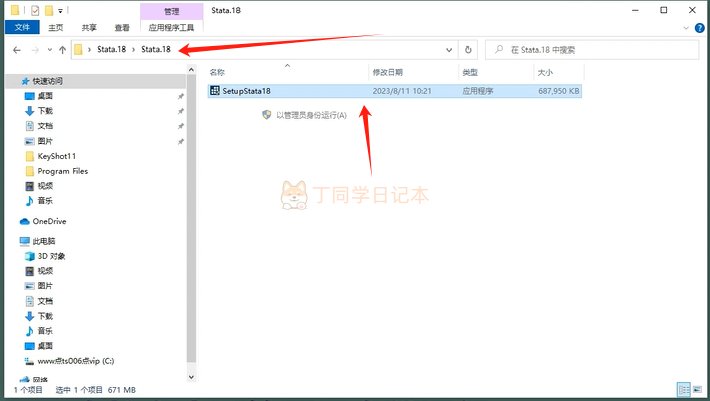Open recent locations dropdown arrow
This screenshot has width=710, height=401.
(49, 50)
